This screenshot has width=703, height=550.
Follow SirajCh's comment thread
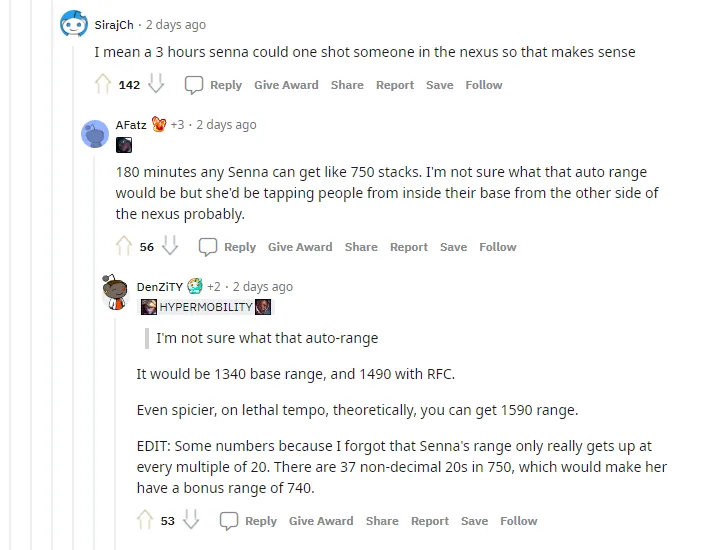pyautogui.click(x=483, y=85)
